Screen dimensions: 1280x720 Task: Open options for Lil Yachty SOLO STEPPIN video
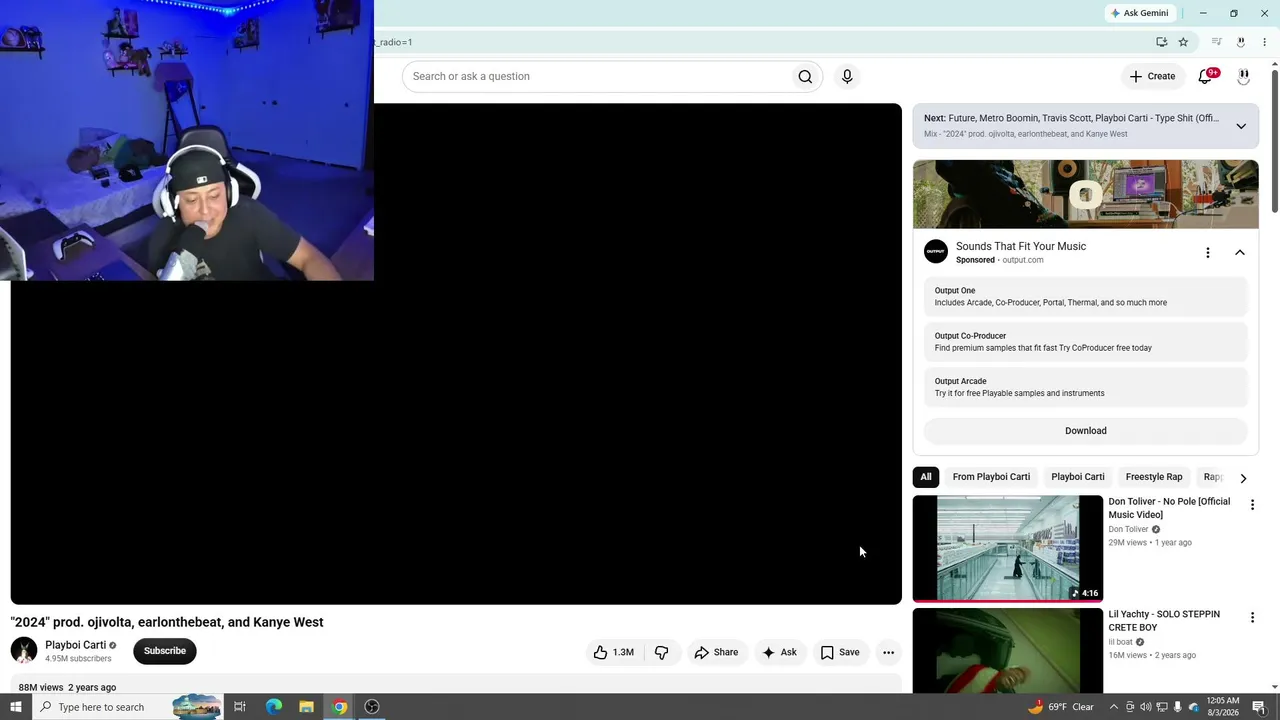pyautogui.click(x=1252, y=618)
